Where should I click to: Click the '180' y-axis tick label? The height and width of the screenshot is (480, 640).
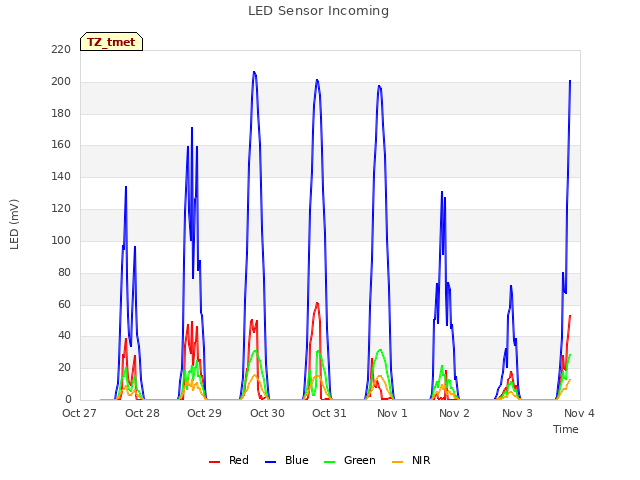61,113
